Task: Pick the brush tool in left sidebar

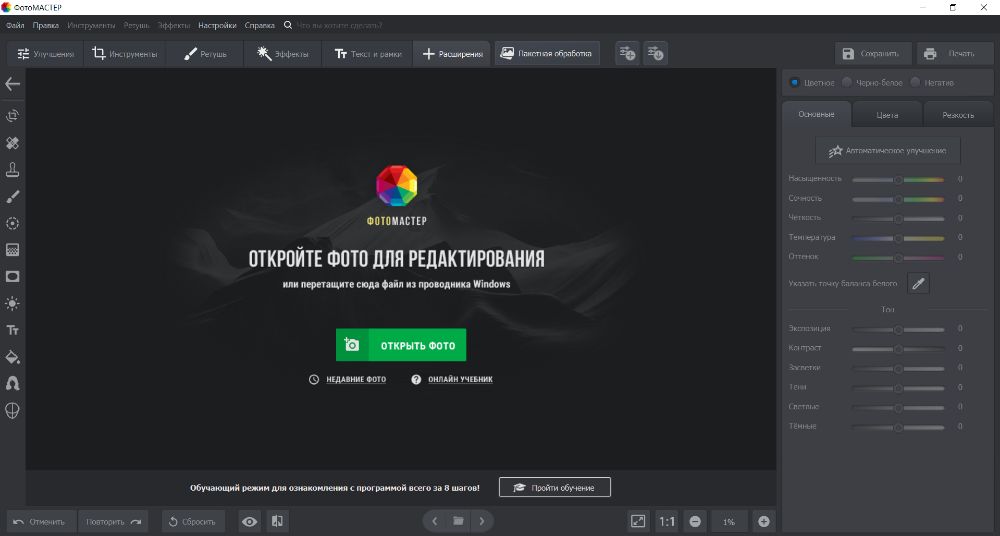Action: click(x=13, y=197)
